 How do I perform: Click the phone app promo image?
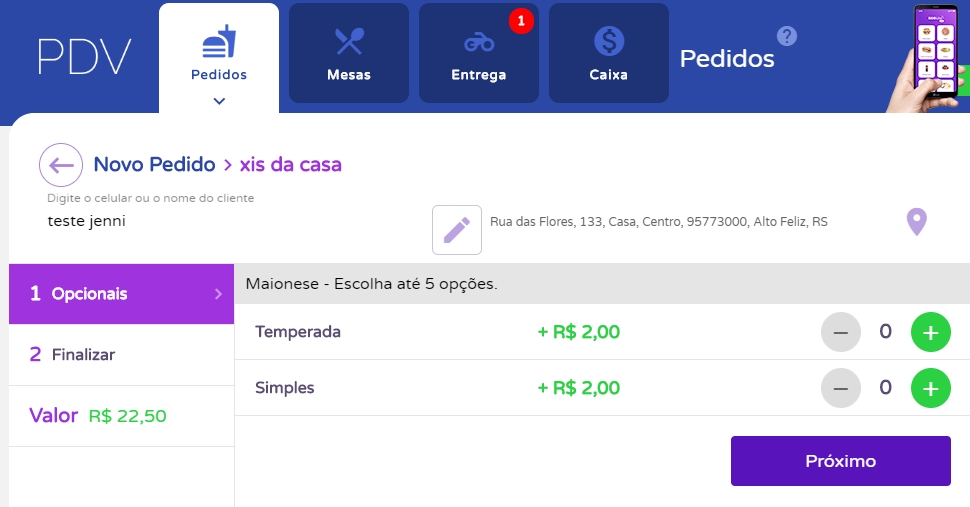[936, 55]
